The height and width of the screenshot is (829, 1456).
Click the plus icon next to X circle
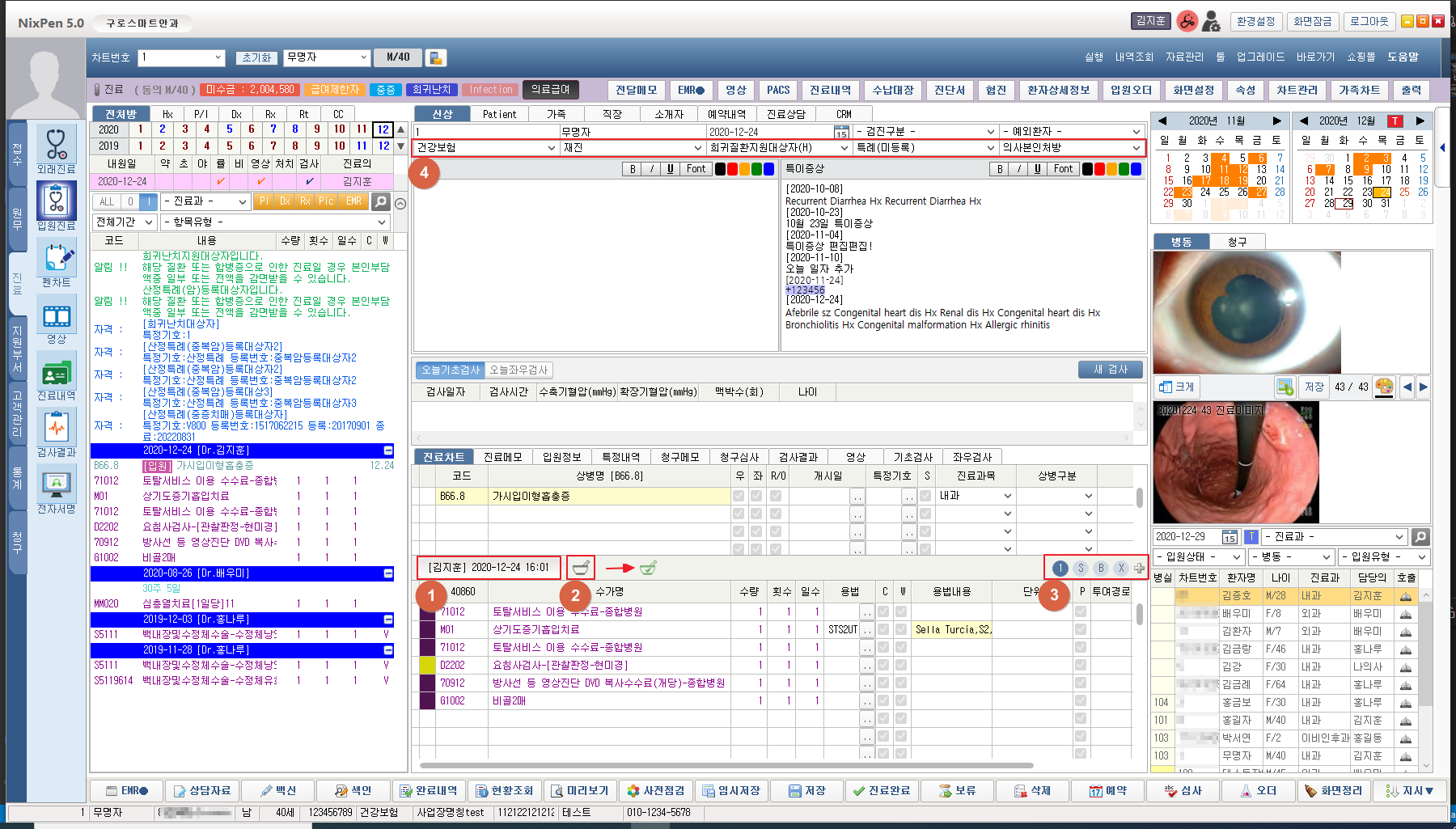click(x=1139, y=568)
